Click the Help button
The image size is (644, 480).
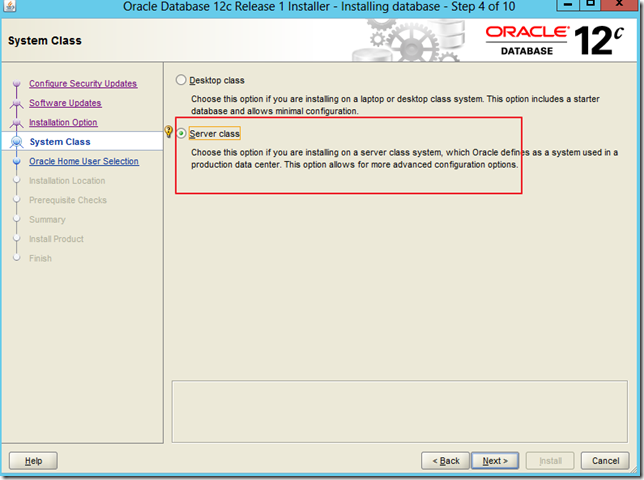33,461
